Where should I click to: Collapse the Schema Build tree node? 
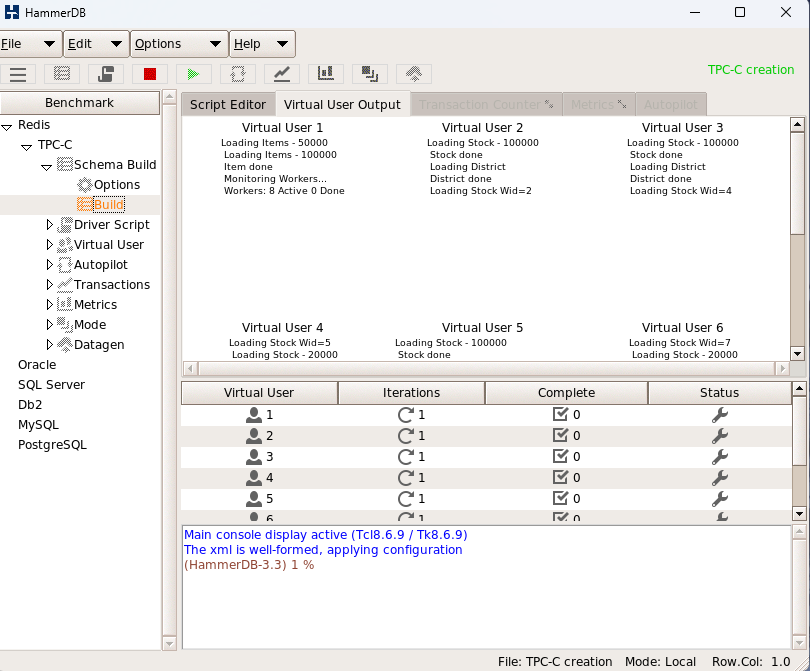tap(46, 164)
